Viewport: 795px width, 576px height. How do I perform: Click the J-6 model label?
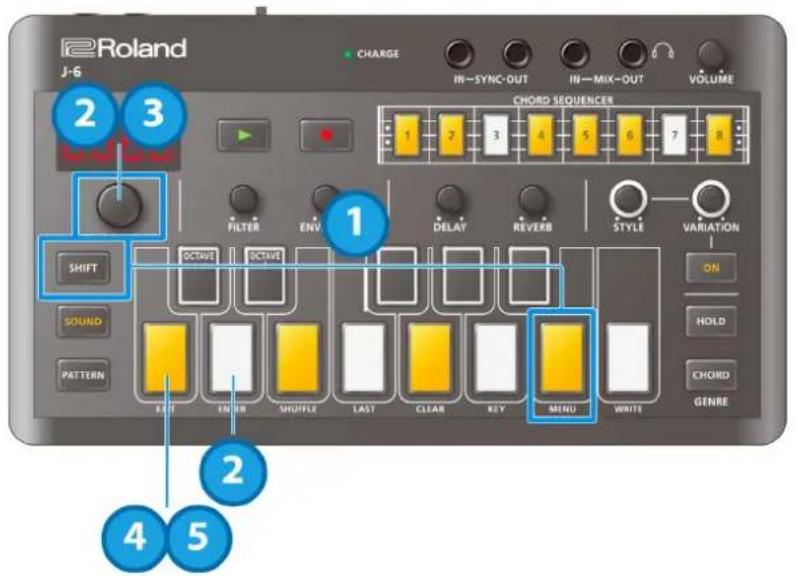[x=71, y=72]
